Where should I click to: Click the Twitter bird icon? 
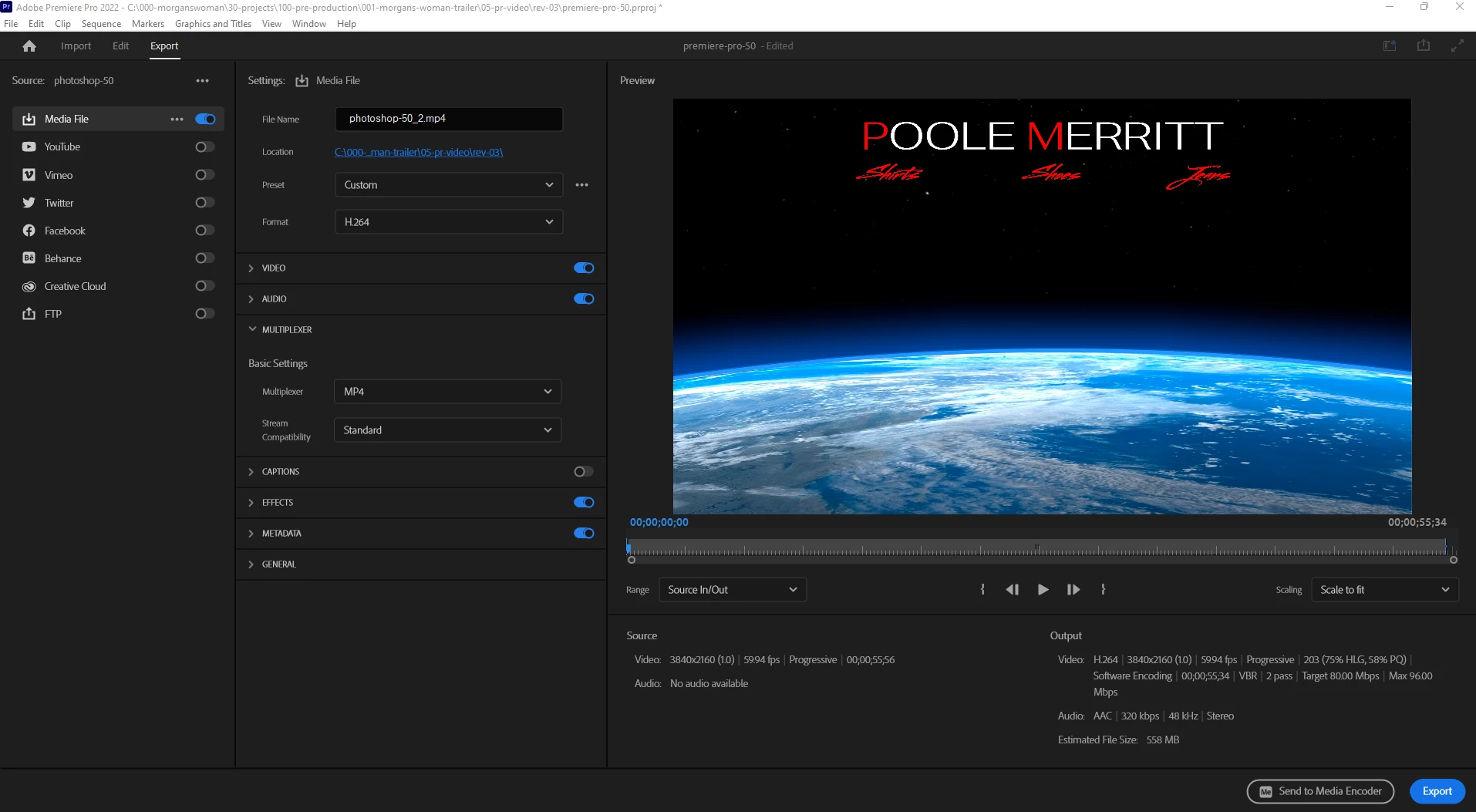point(29,203)
